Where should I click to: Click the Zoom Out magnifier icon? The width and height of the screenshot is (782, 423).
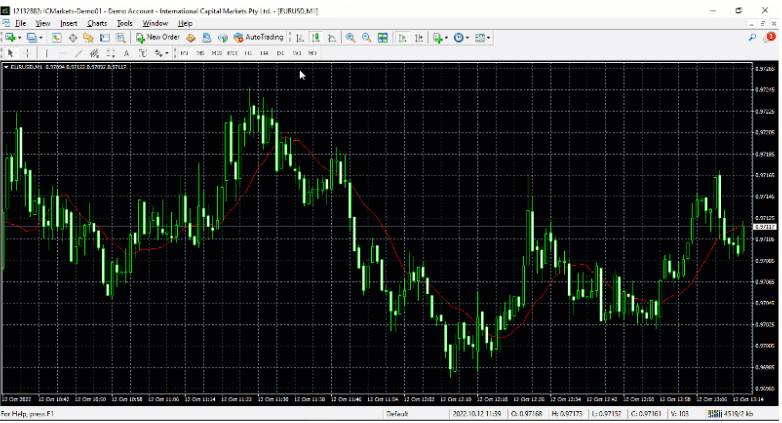click(367, 37)
